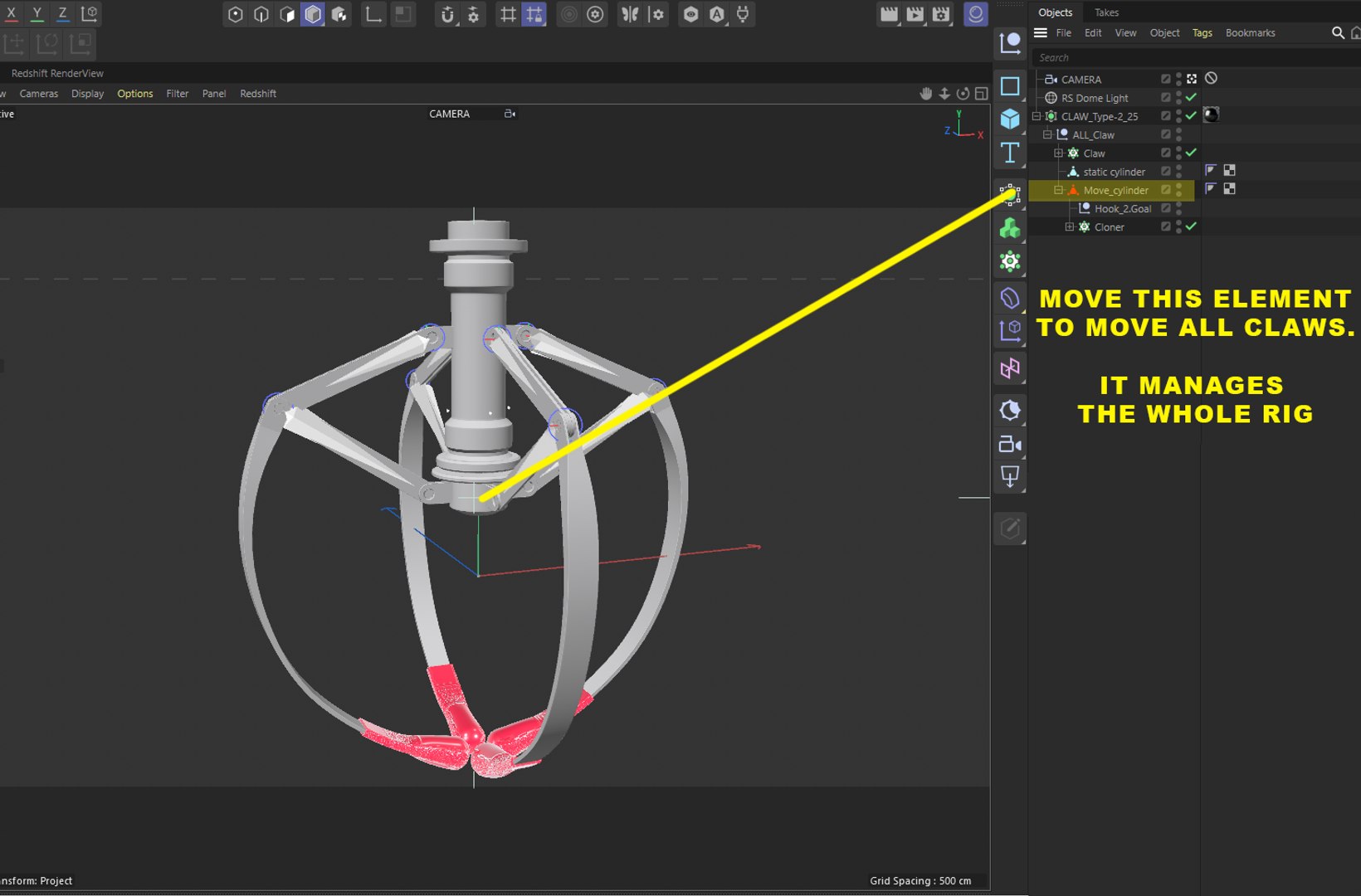The width and height of the screenshot is (1361, 896).
Task: Click the Camera object icon in sidebar
Action: [1009, 445]
